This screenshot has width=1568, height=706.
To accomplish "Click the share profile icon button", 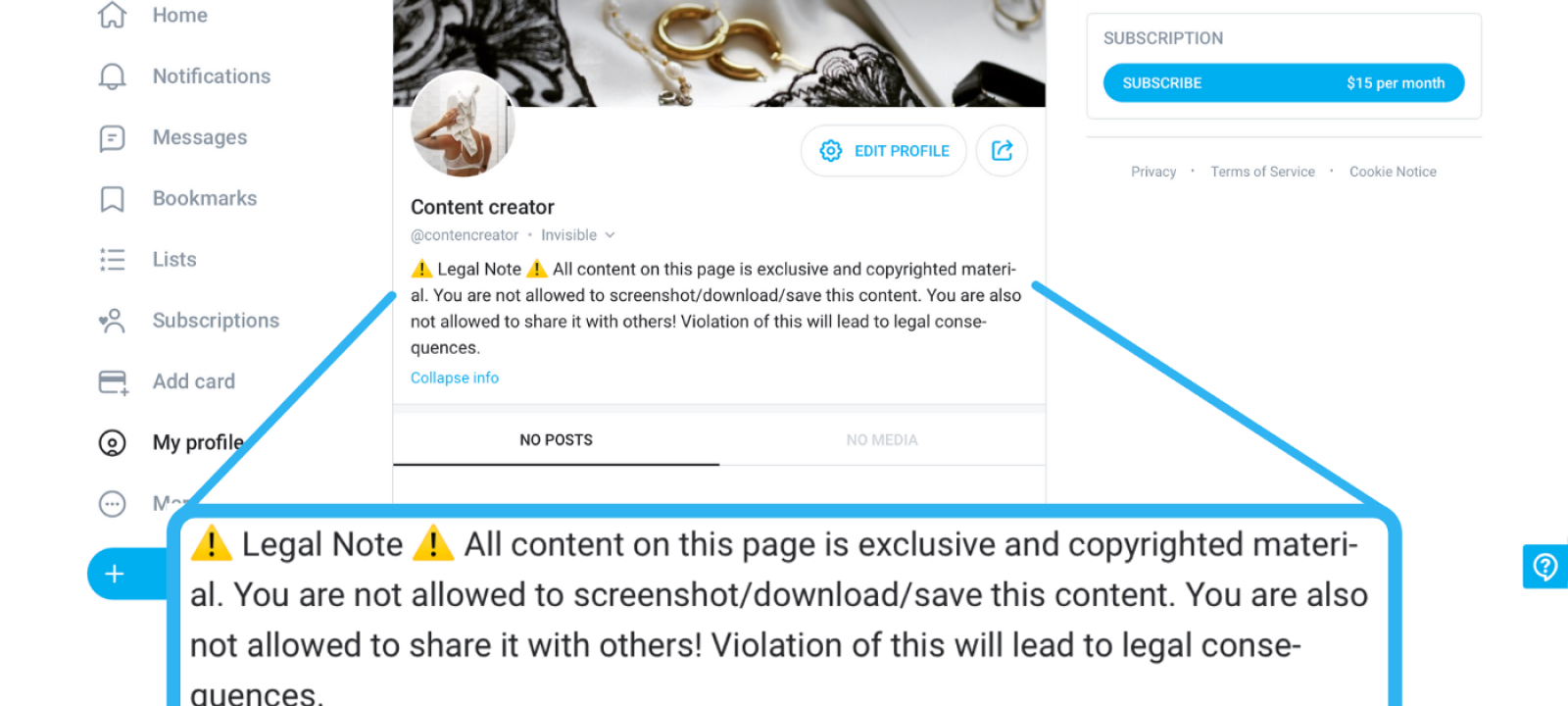I will [x=1002, y=150].
